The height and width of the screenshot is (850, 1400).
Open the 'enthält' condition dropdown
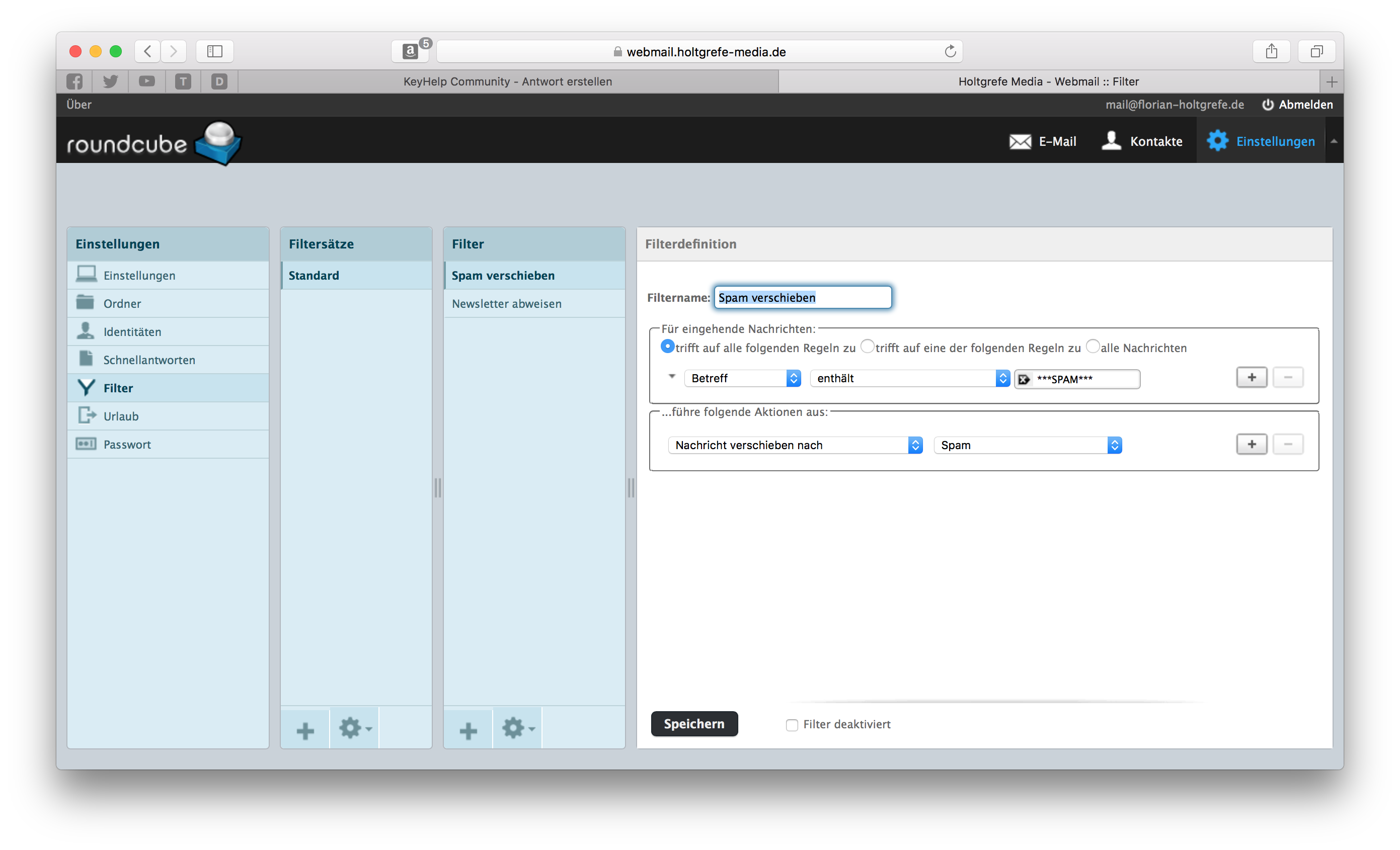point(909,378)
